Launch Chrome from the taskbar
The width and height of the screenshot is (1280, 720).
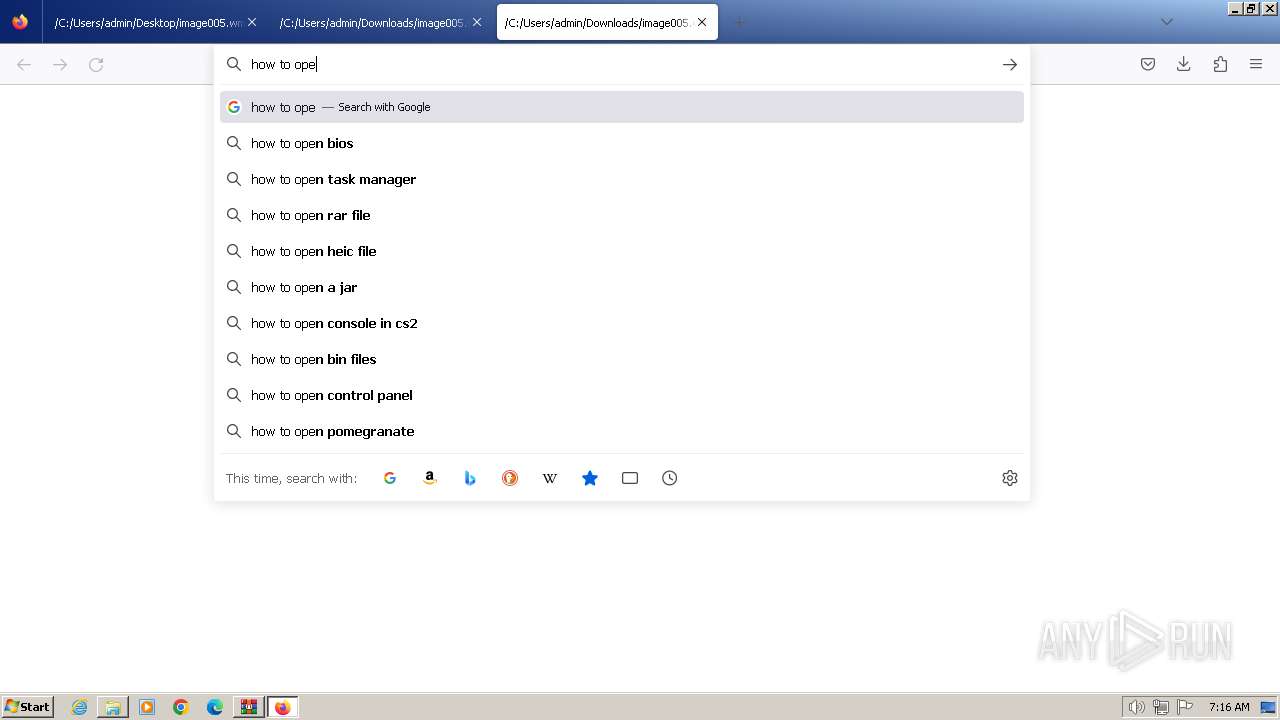point(181,707)
